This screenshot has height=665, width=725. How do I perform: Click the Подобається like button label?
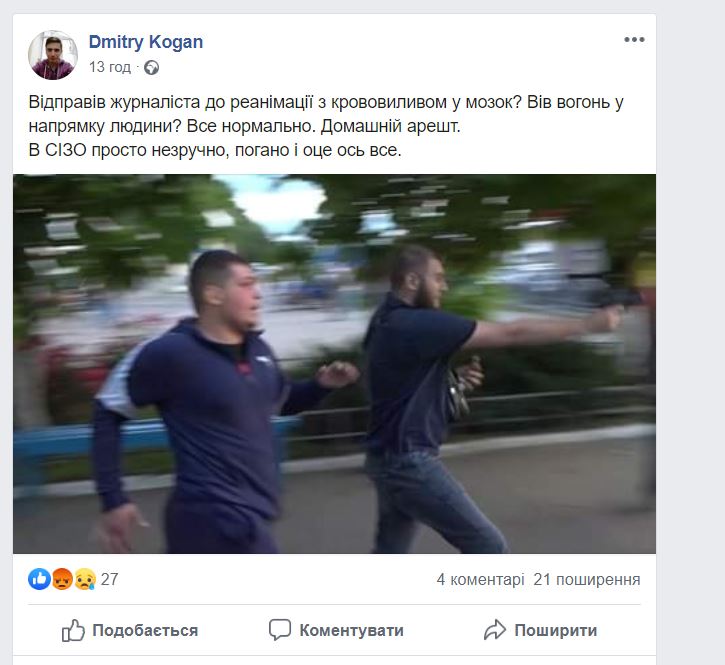coord(145,630)
